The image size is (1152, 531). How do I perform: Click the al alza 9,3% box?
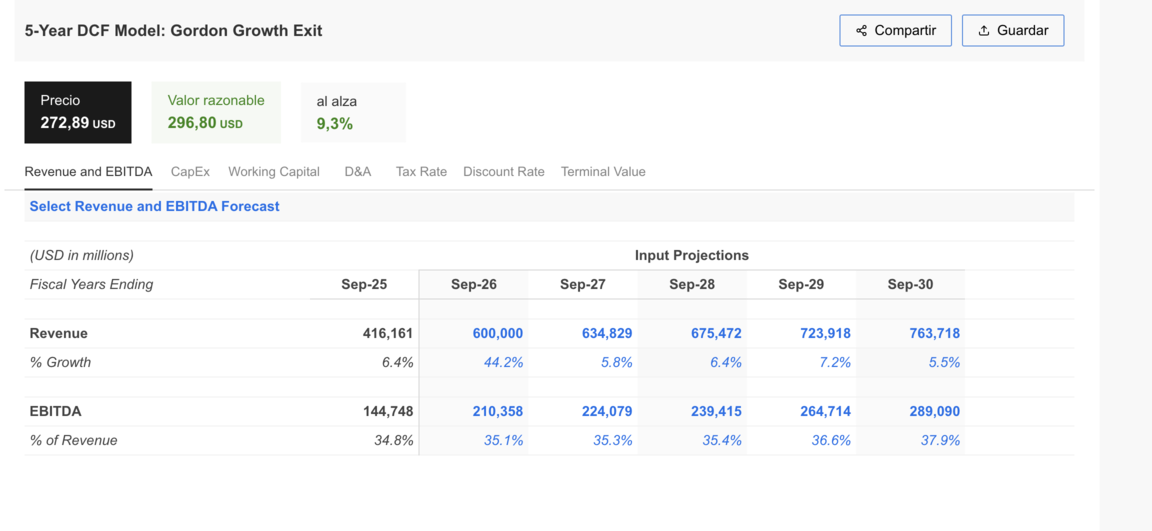pyautogui.click(x=353, y=112)
